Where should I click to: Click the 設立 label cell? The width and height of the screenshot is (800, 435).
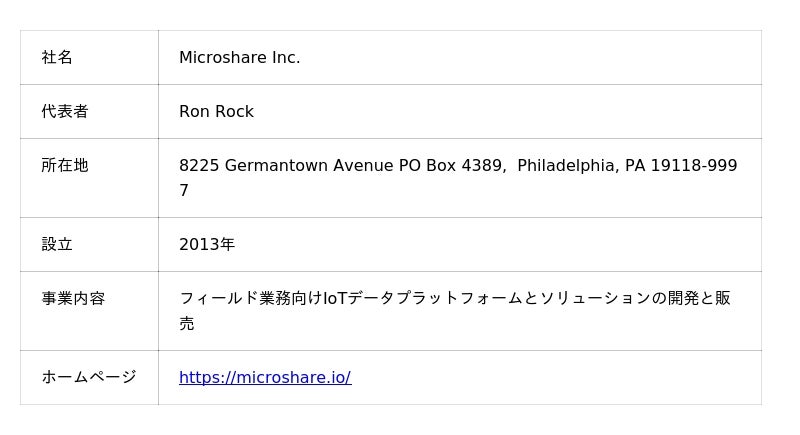click(x=57, y=245)
